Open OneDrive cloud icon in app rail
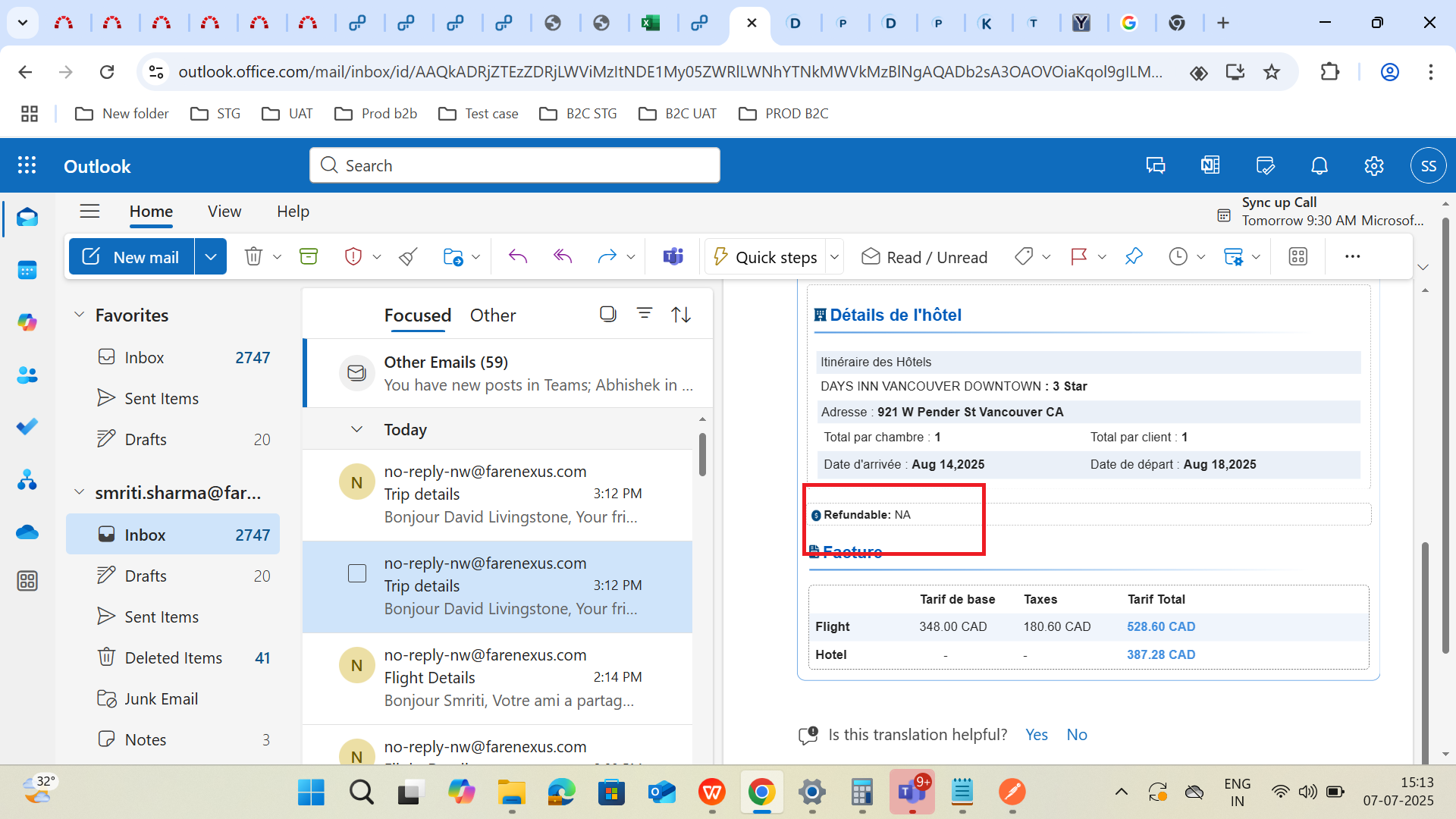1456x819 pixels. coord(27,532)
